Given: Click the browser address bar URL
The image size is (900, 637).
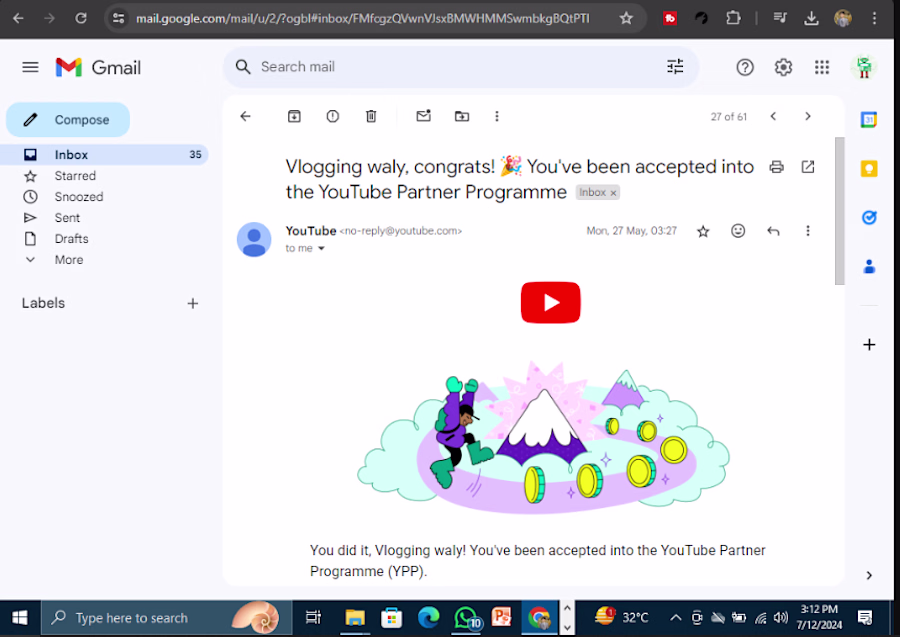Looking at the screenshot, I should pyautogui.click(x=362, y=18).
